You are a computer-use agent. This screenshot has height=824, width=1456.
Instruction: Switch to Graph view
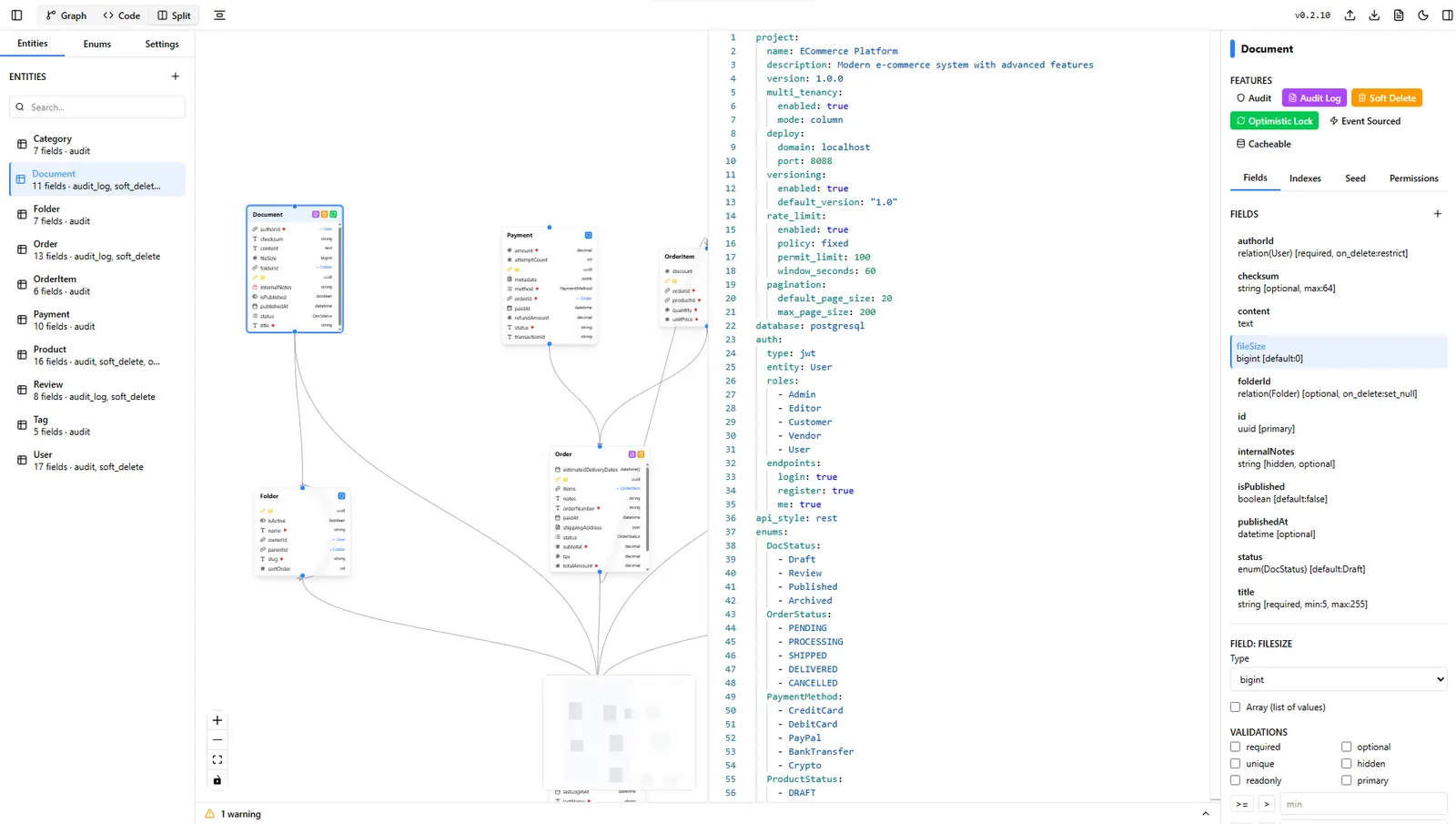pyautogui.click(x=66, y=15)
